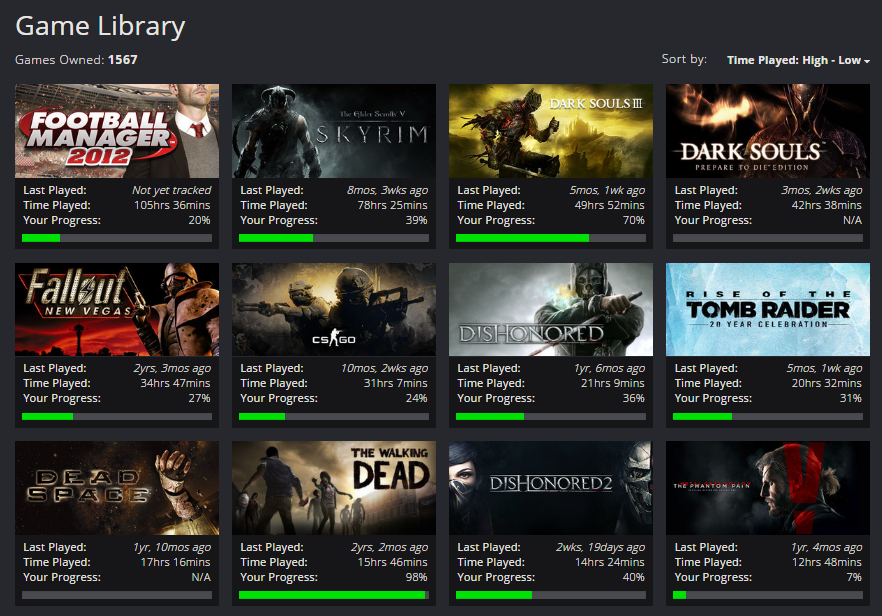The image size is (882, 616).
Task: Click '10mos, 2wks ago' last played value
Action: 384,368
